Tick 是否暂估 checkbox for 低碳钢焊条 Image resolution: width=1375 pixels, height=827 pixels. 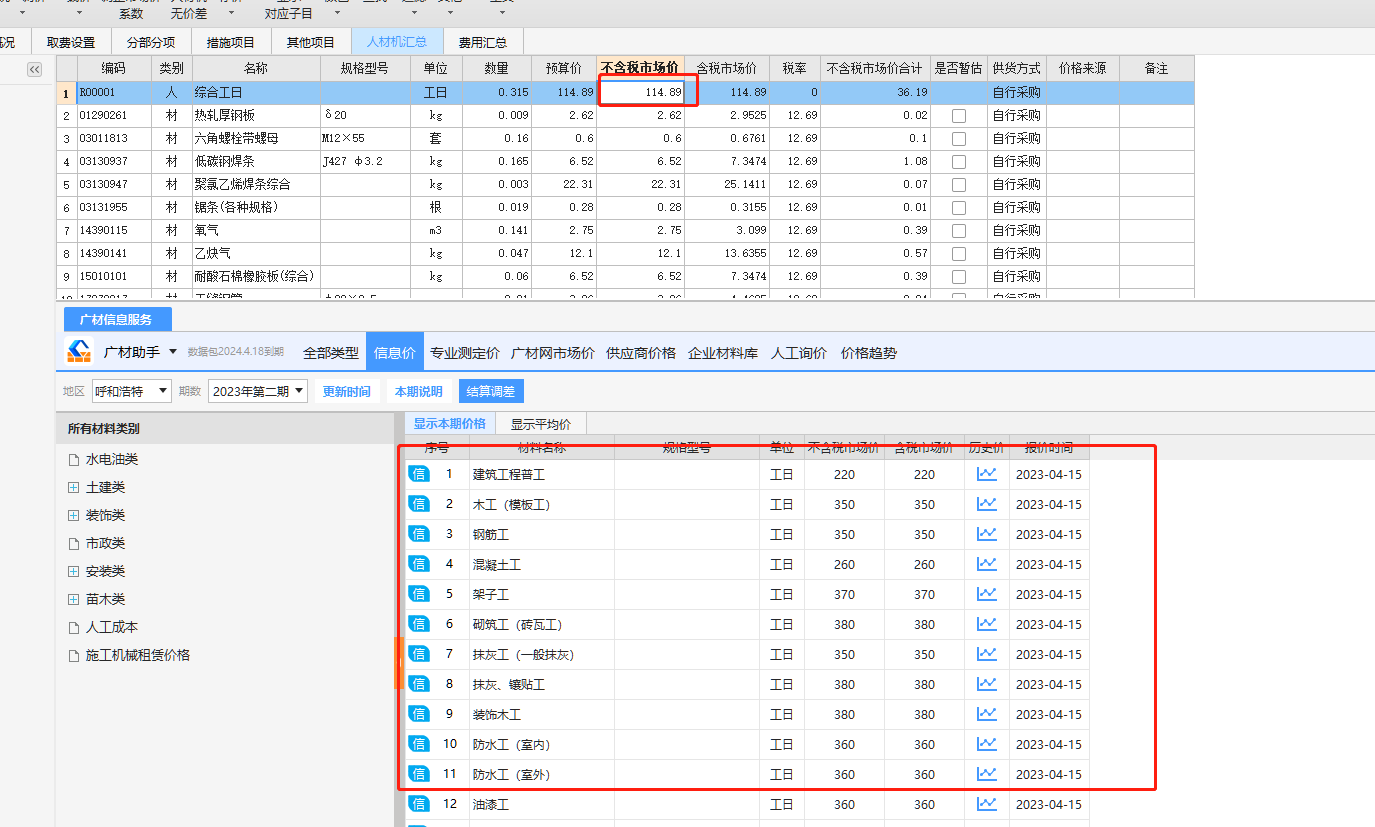pos(959,162)
